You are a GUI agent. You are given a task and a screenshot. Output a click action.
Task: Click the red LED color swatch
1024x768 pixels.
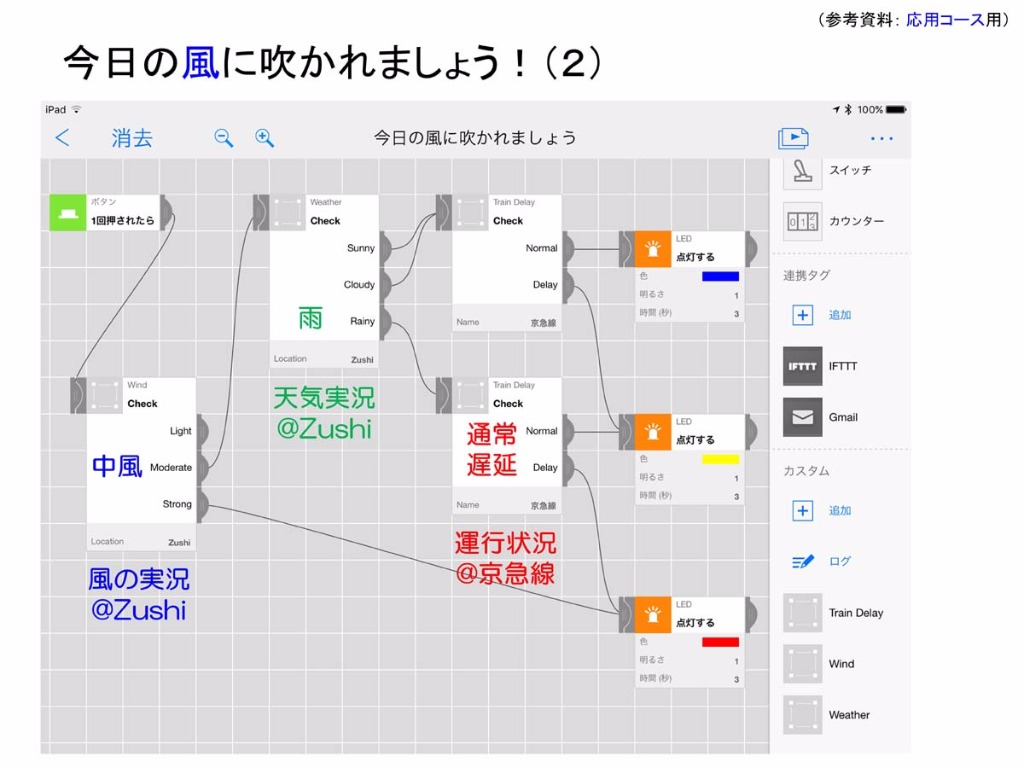(720, 642)
